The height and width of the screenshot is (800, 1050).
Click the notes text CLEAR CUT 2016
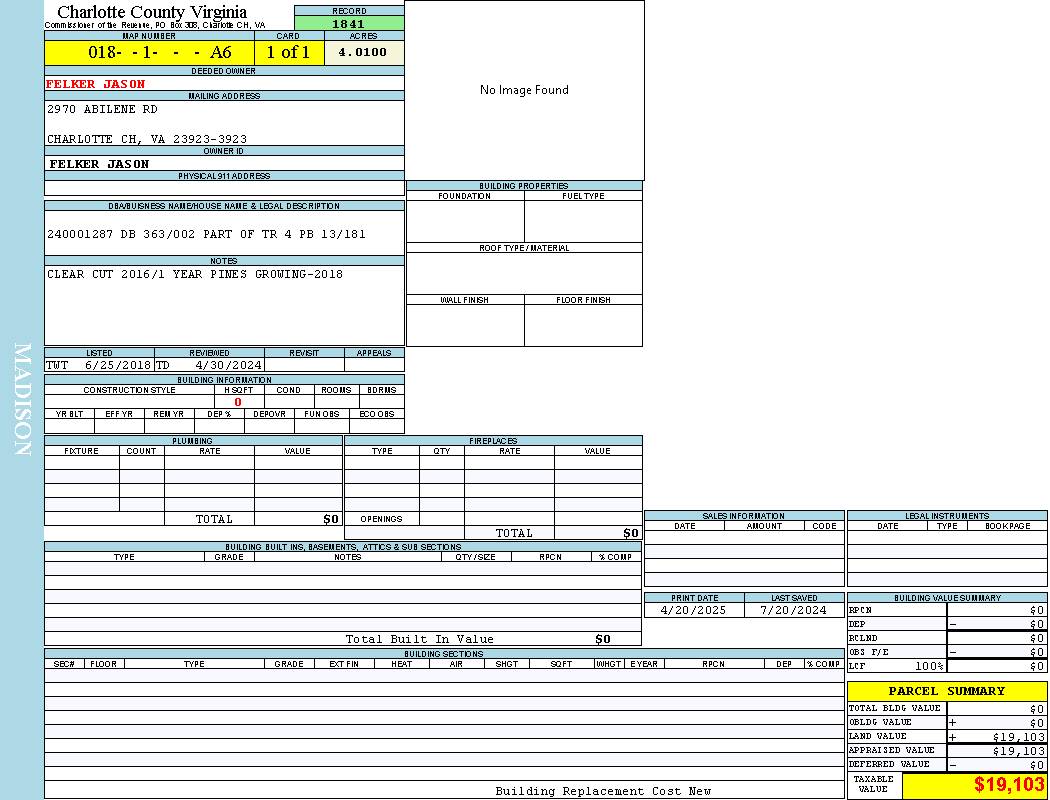pyautogui.click(x=194, y=275)
